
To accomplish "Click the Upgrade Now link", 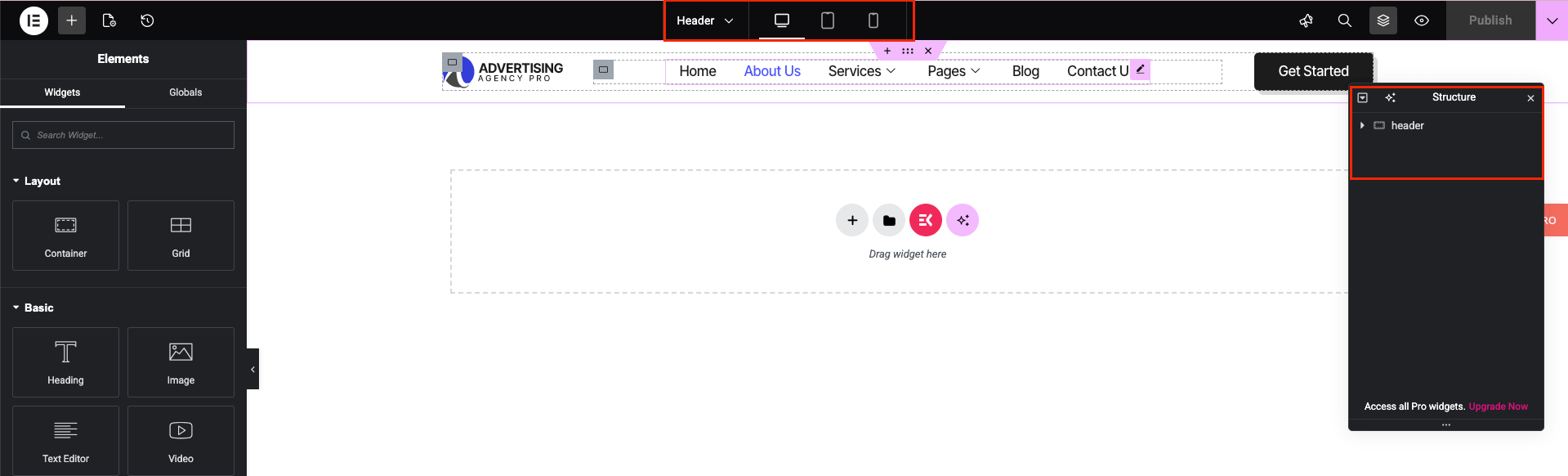I will pos(1498,406).
